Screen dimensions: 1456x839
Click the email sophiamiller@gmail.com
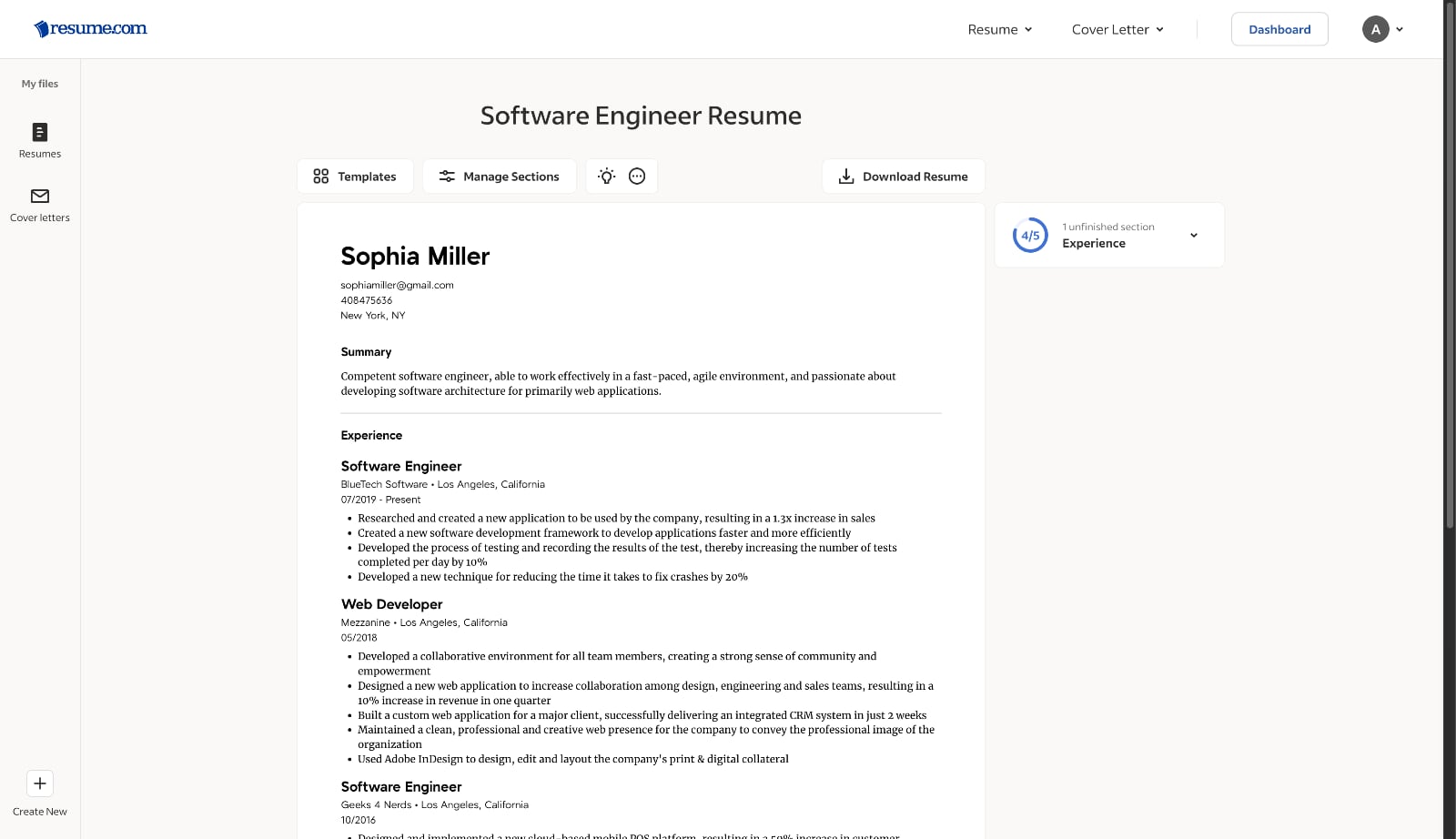coord(397,285)
